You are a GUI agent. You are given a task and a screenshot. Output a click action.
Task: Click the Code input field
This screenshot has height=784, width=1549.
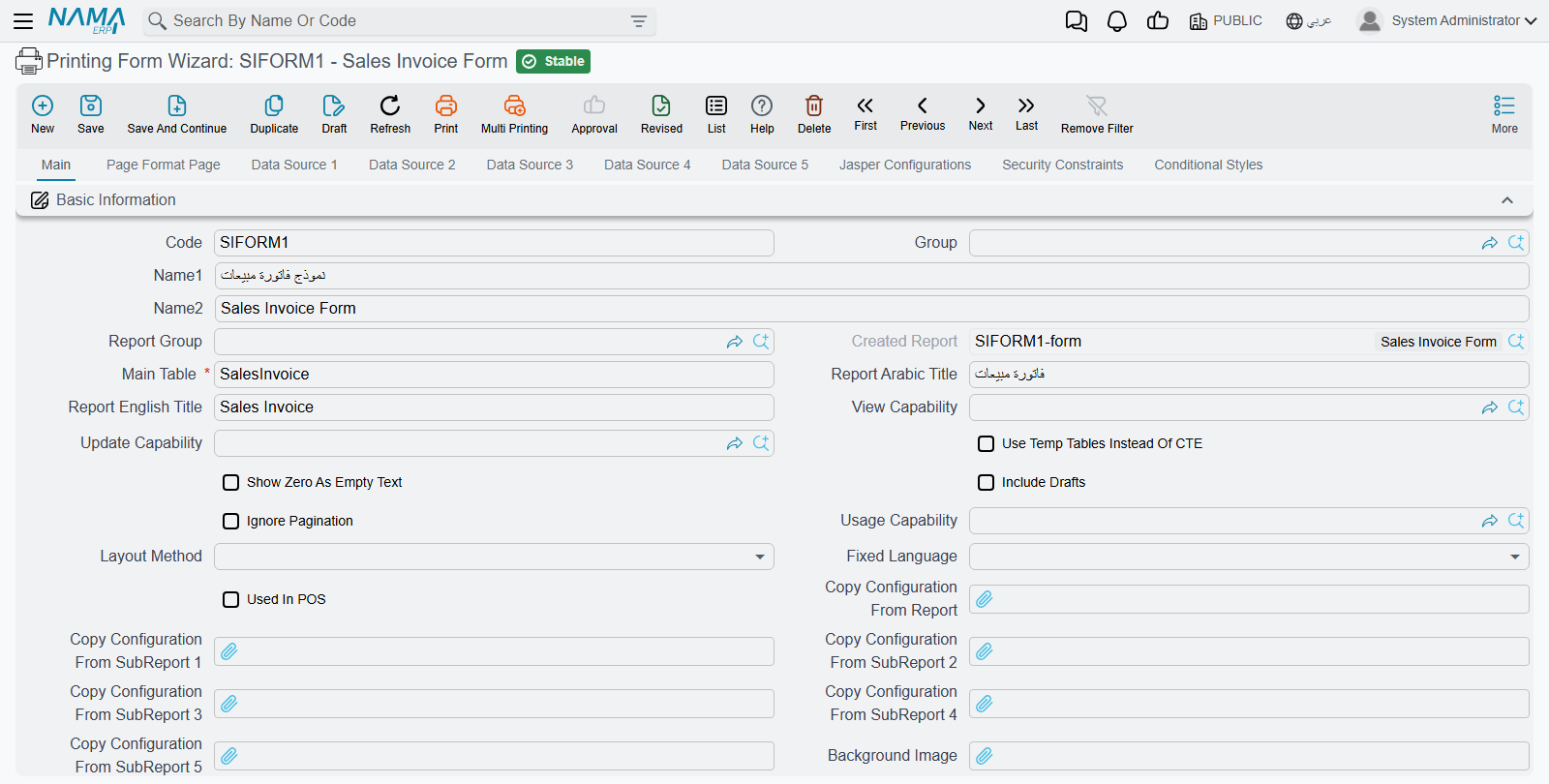[494, 243]
